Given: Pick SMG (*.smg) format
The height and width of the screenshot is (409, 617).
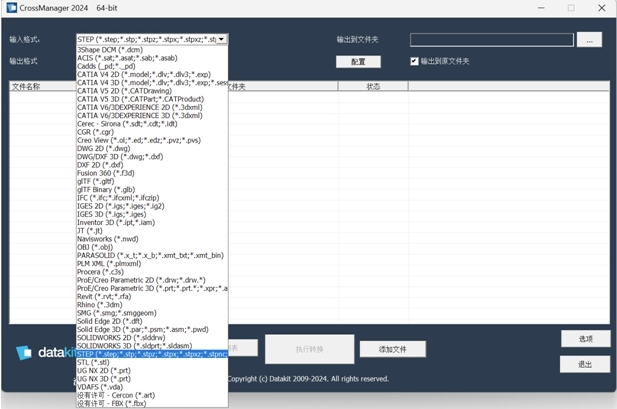Looking at the screenshot, I should pyautogui.click(x=152, y=313).
